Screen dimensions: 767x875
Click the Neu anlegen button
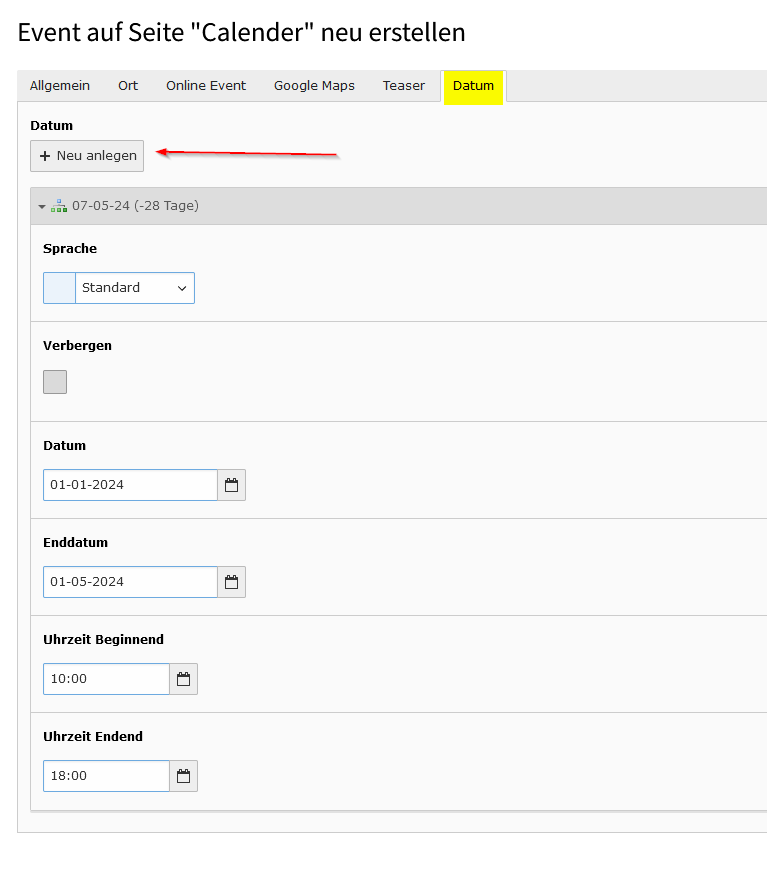click(87, 156)
